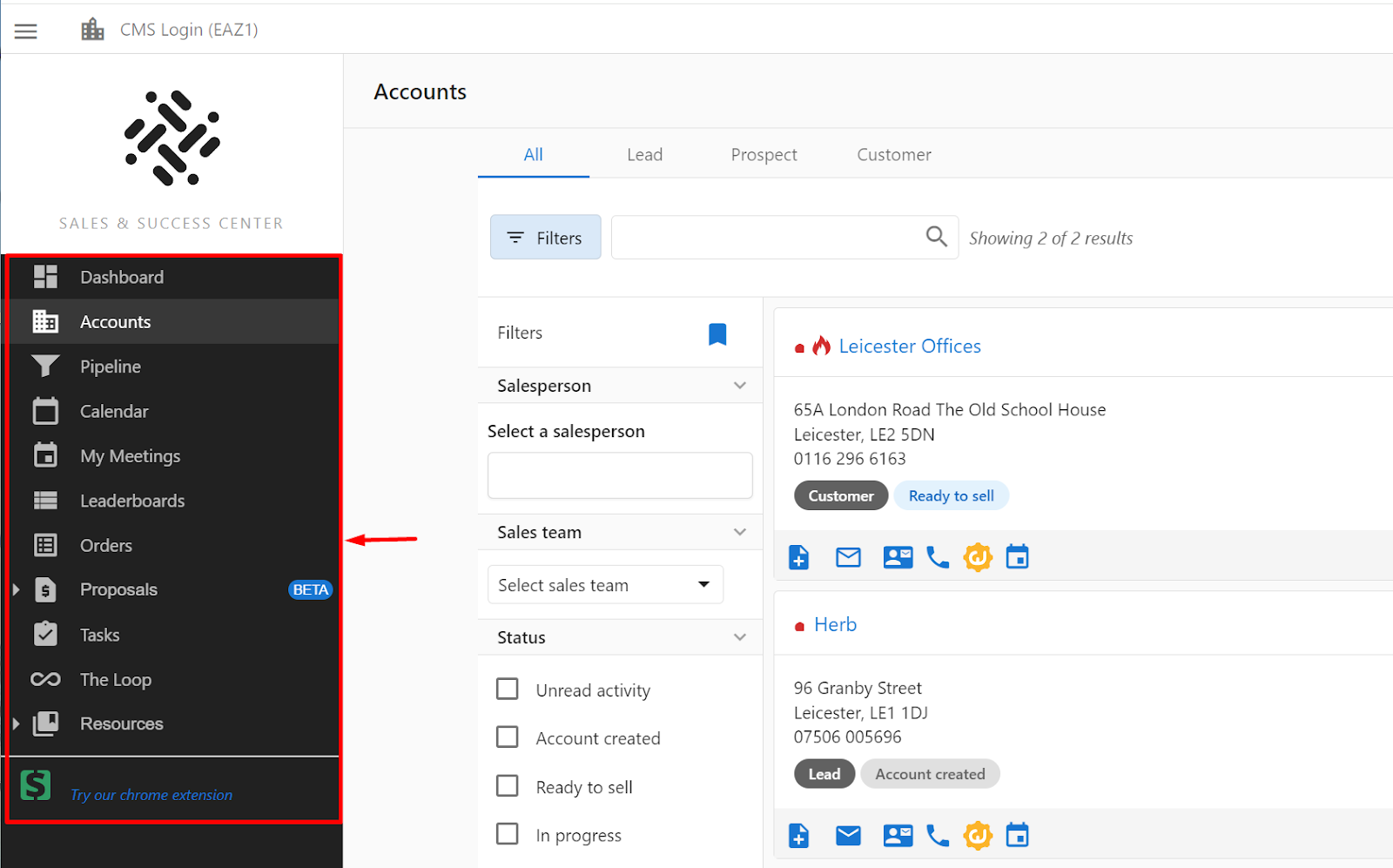The image size is (1393, 868).
Task: Click the Account created tag on Herb
Action: click(930, 774)
